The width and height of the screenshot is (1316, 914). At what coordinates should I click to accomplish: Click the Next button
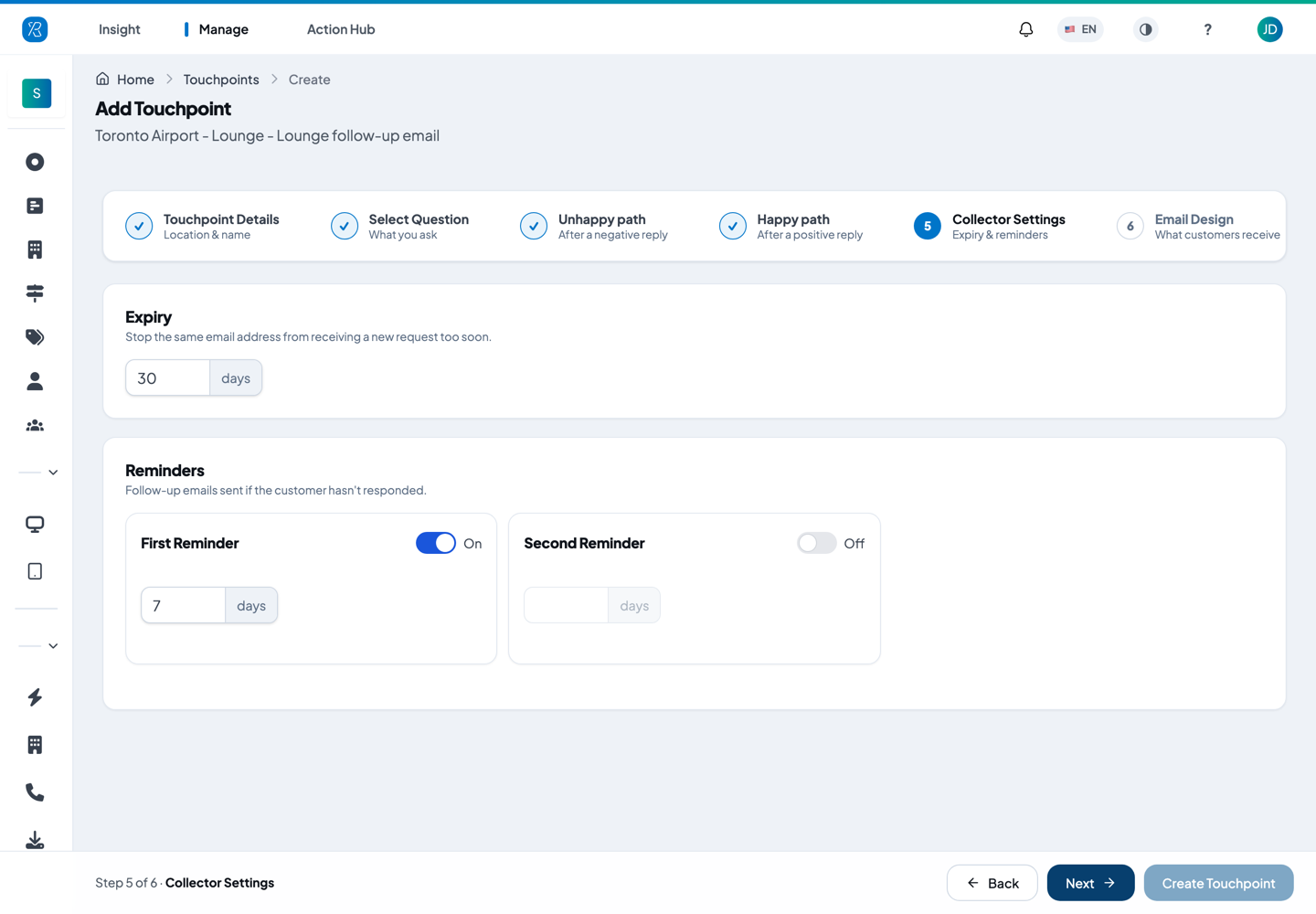[1091, 883]
